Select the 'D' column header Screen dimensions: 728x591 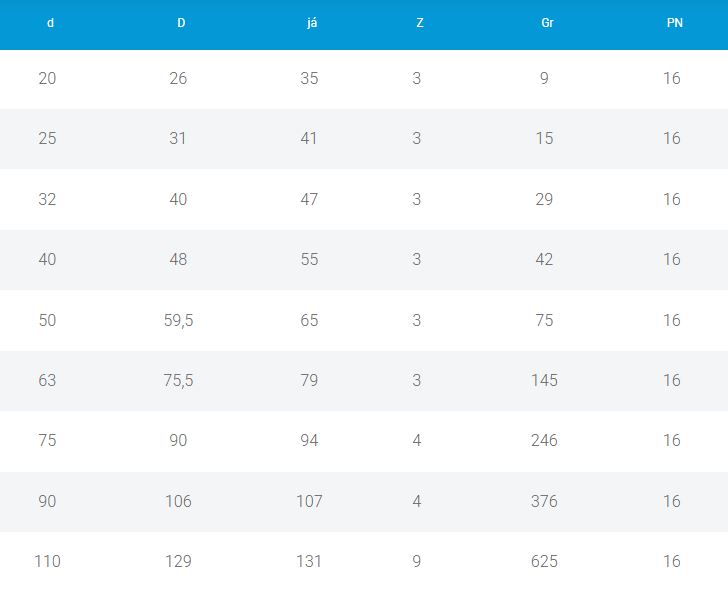coord(181,23)
